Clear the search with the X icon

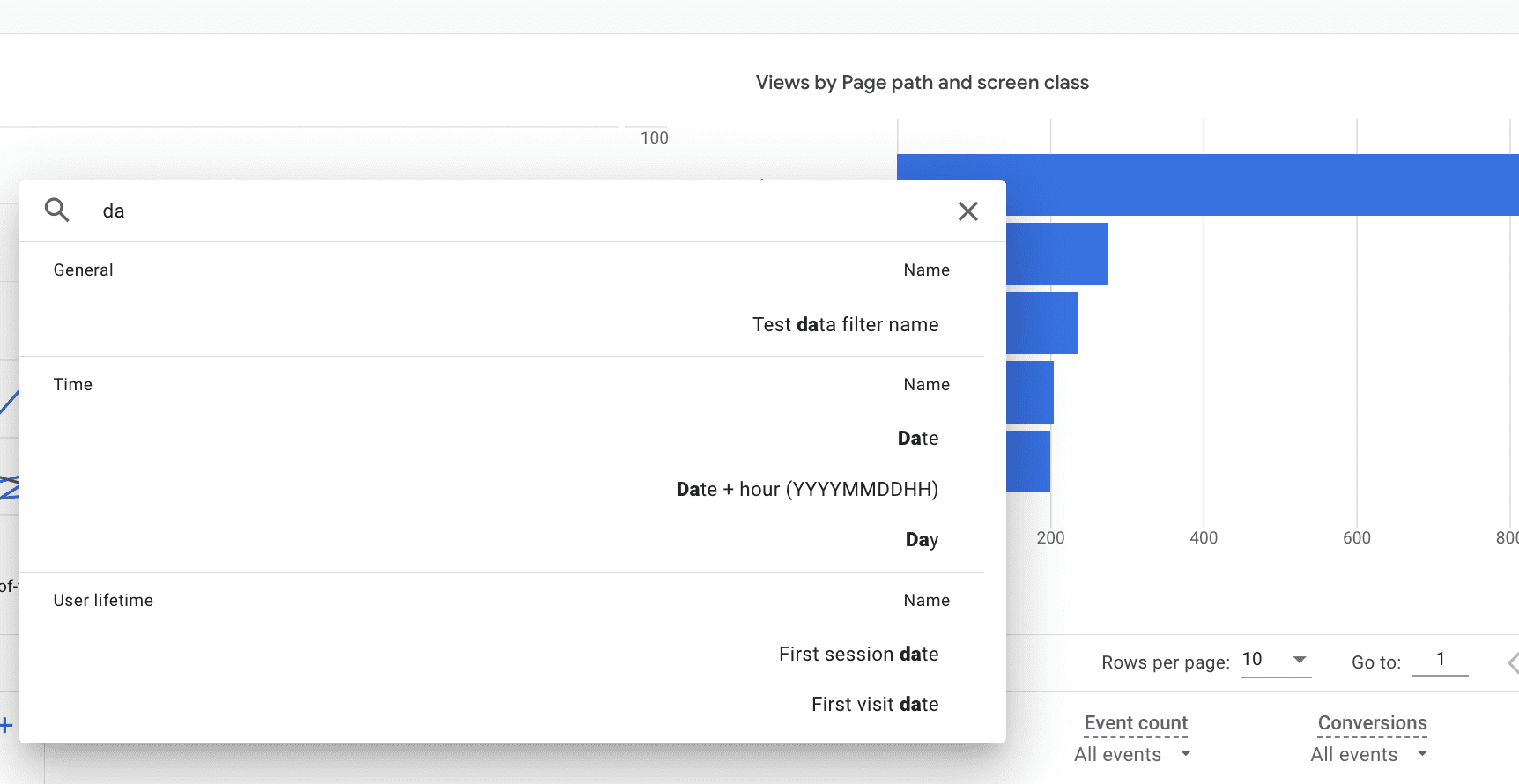967,211
